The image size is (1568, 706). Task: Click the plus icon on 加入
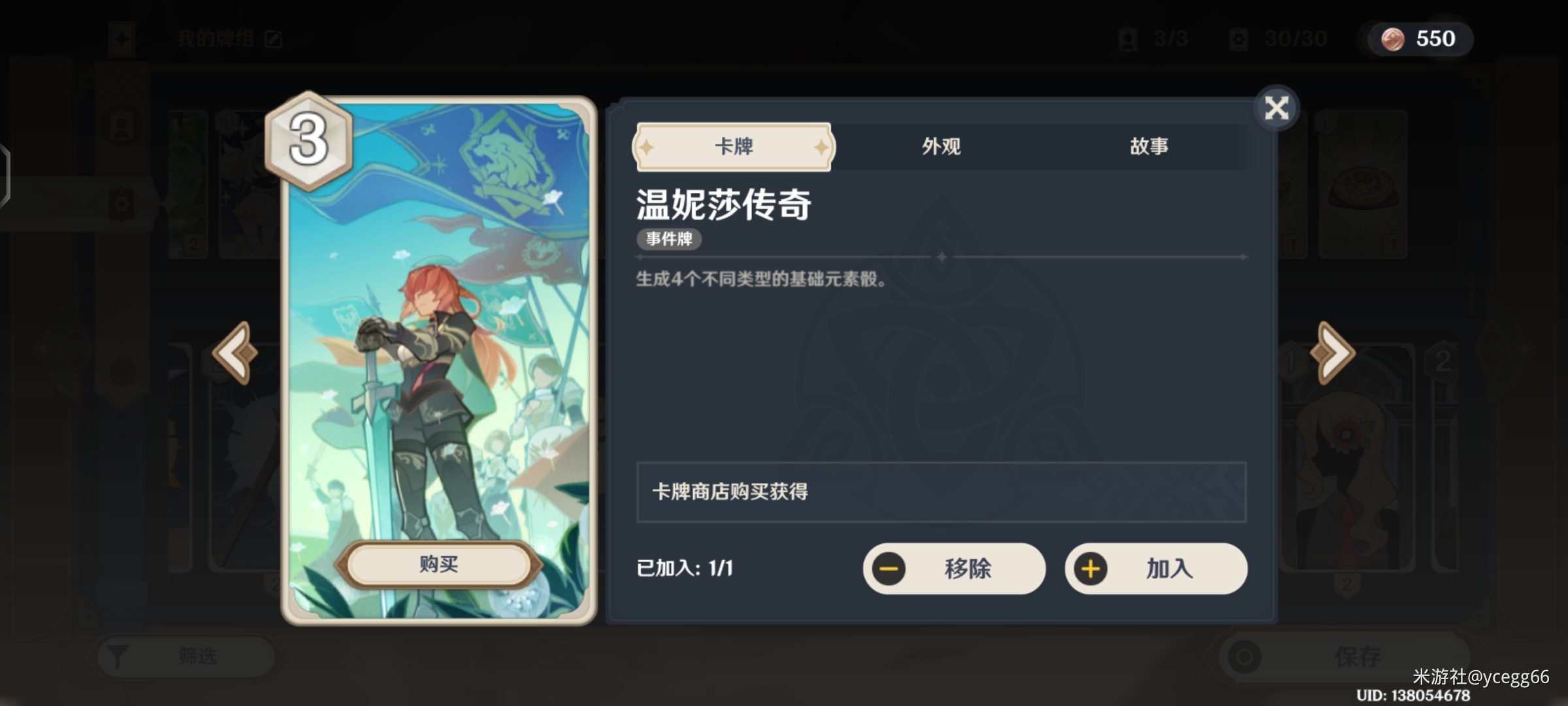coord(1090,569)
